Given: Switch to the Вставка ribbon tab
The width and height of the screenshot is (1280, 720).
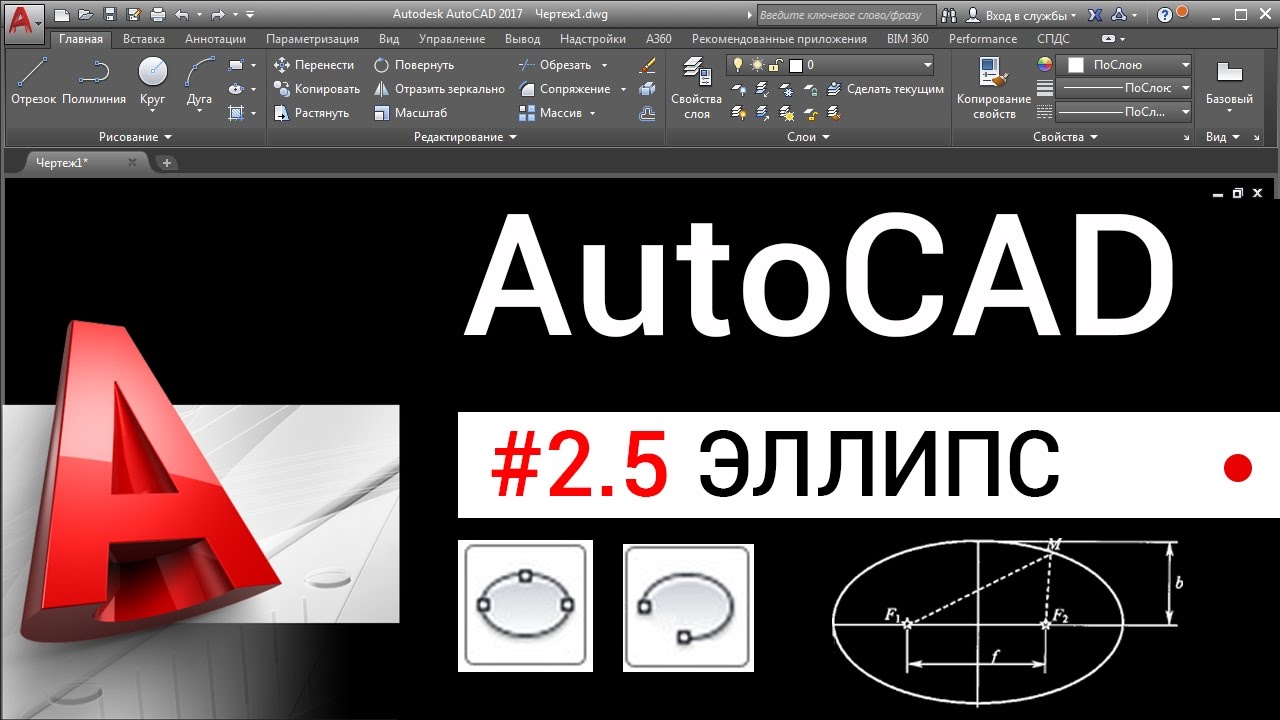Looking at the screenshot, I should tap(144, 39).
